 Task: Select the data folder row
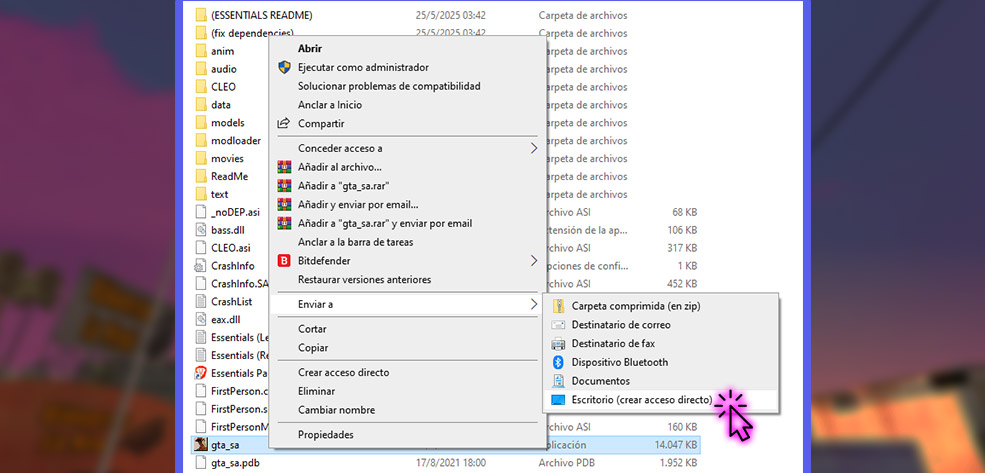(220, 105)
